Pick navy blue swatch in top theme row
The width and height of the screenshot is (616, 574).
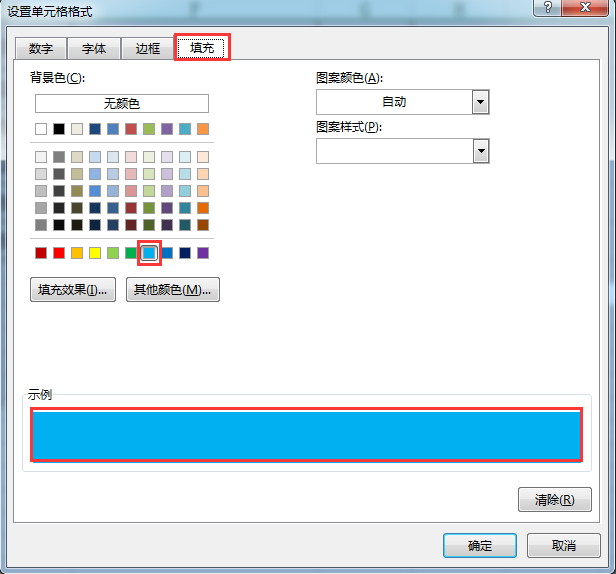click(95, 129)
